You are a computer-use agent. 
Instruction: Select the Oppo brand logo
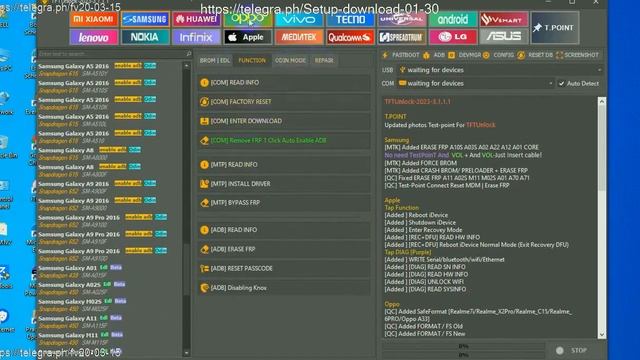(x=248, y=19)
